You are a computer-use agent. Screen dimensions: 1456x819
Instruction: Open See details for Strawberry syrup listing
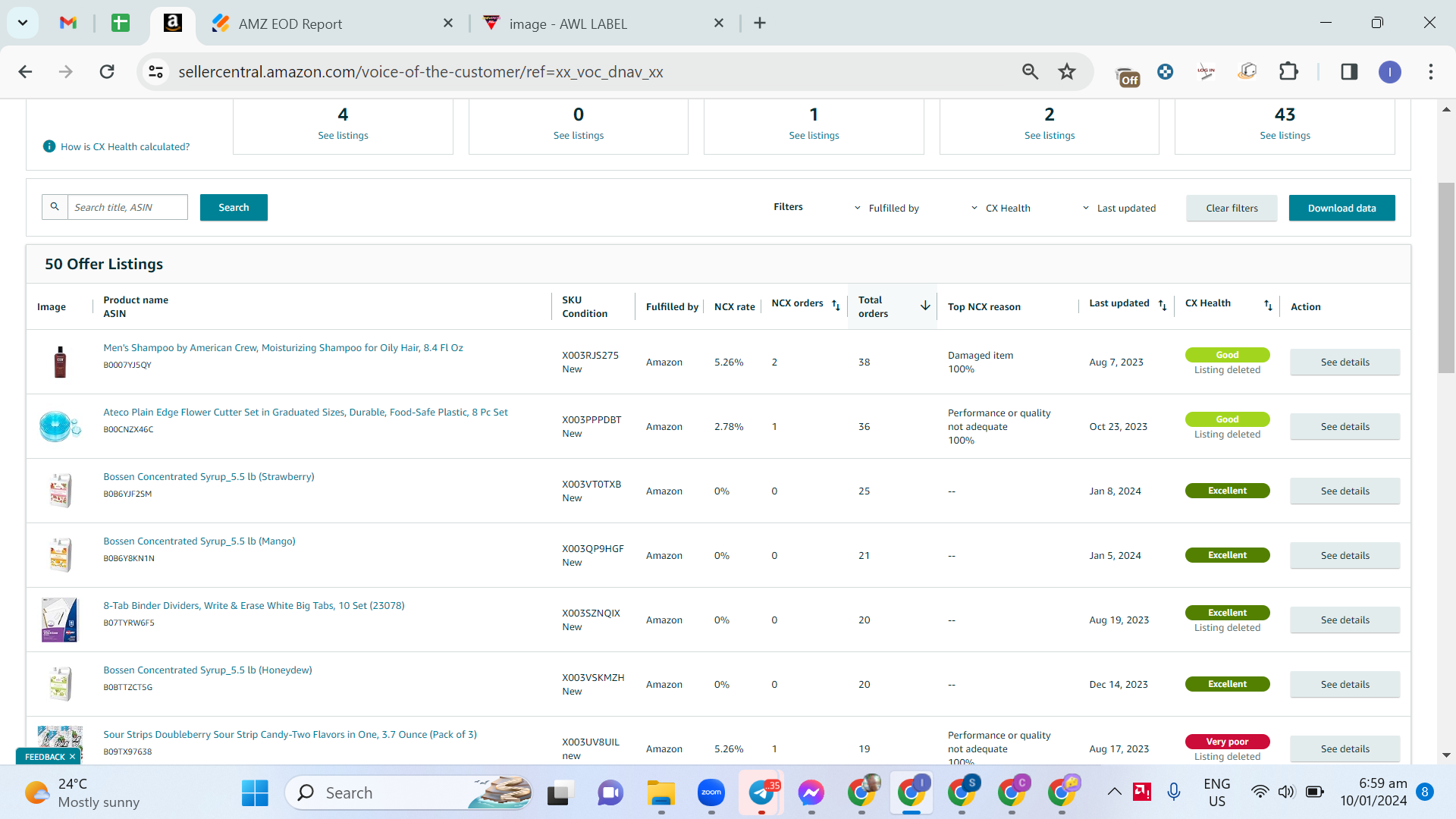tap(1345, 491)
